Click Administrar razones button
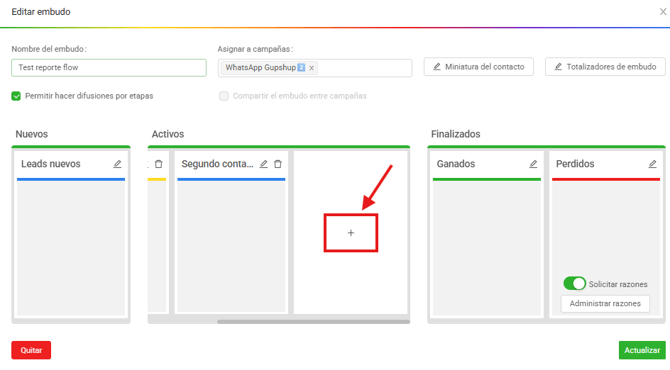The width and height of the screenshot is (670, 370). click(x=605, y=304)
